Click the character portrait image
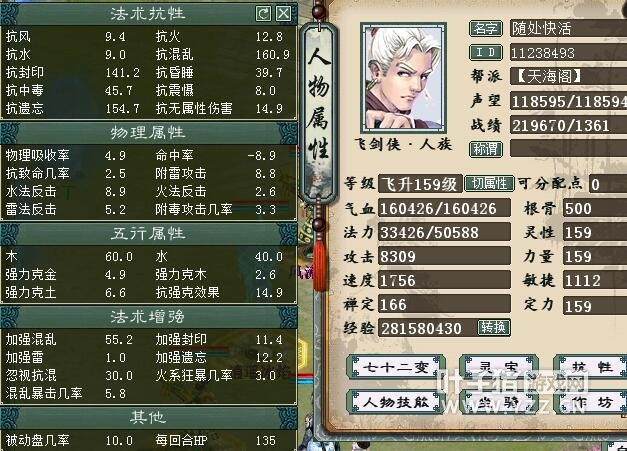Image resolution: width=627 pixels, height=451 pixels. (x=403, y=78)
